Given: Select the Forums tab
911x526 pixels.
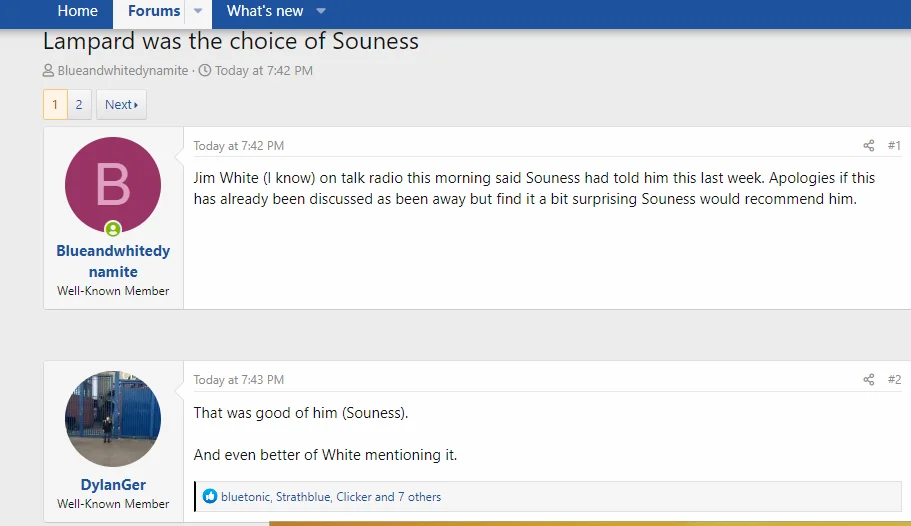Looking at the screenshot, I should pos(154,12).
